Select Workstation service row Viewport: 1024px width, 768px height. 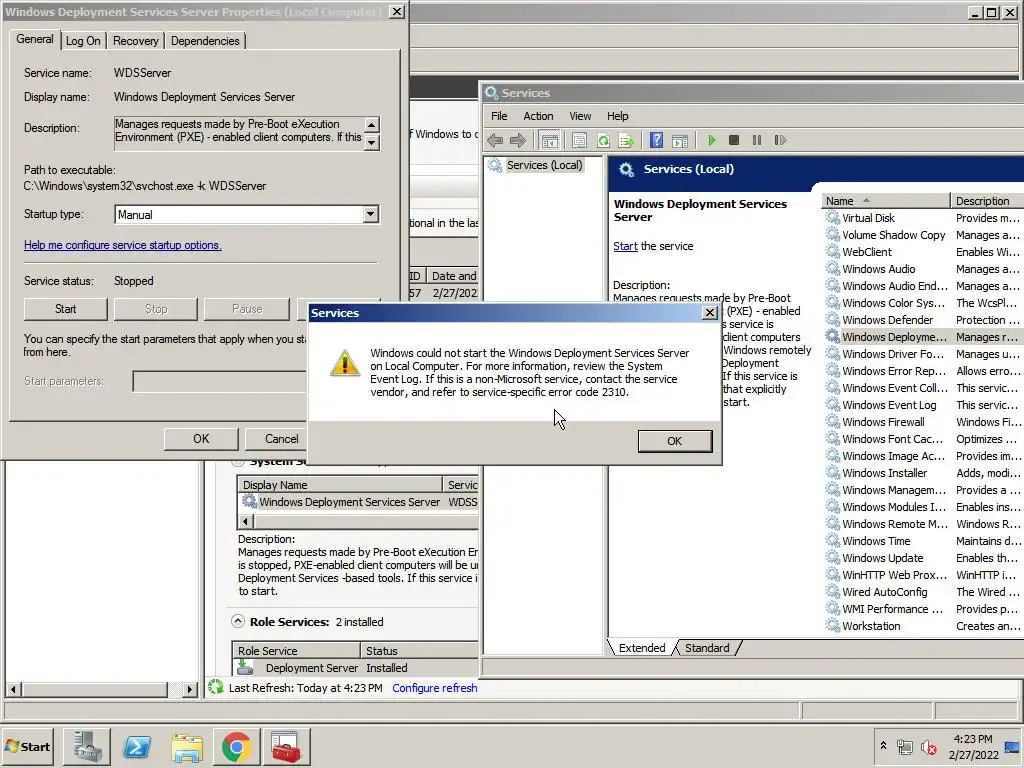click(x=922, y=626)
